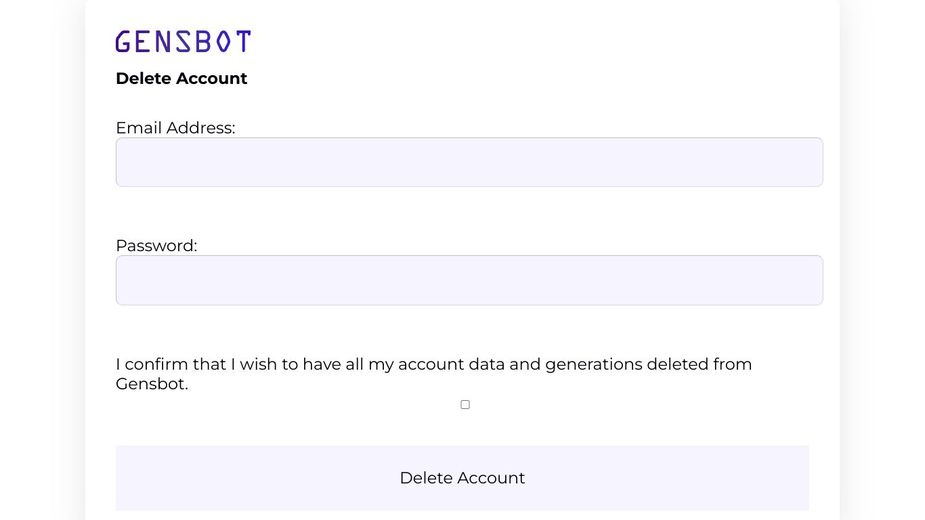Click the lavender Delete Account bar
The height and width of the screenshot is (520, 925).
462,478
